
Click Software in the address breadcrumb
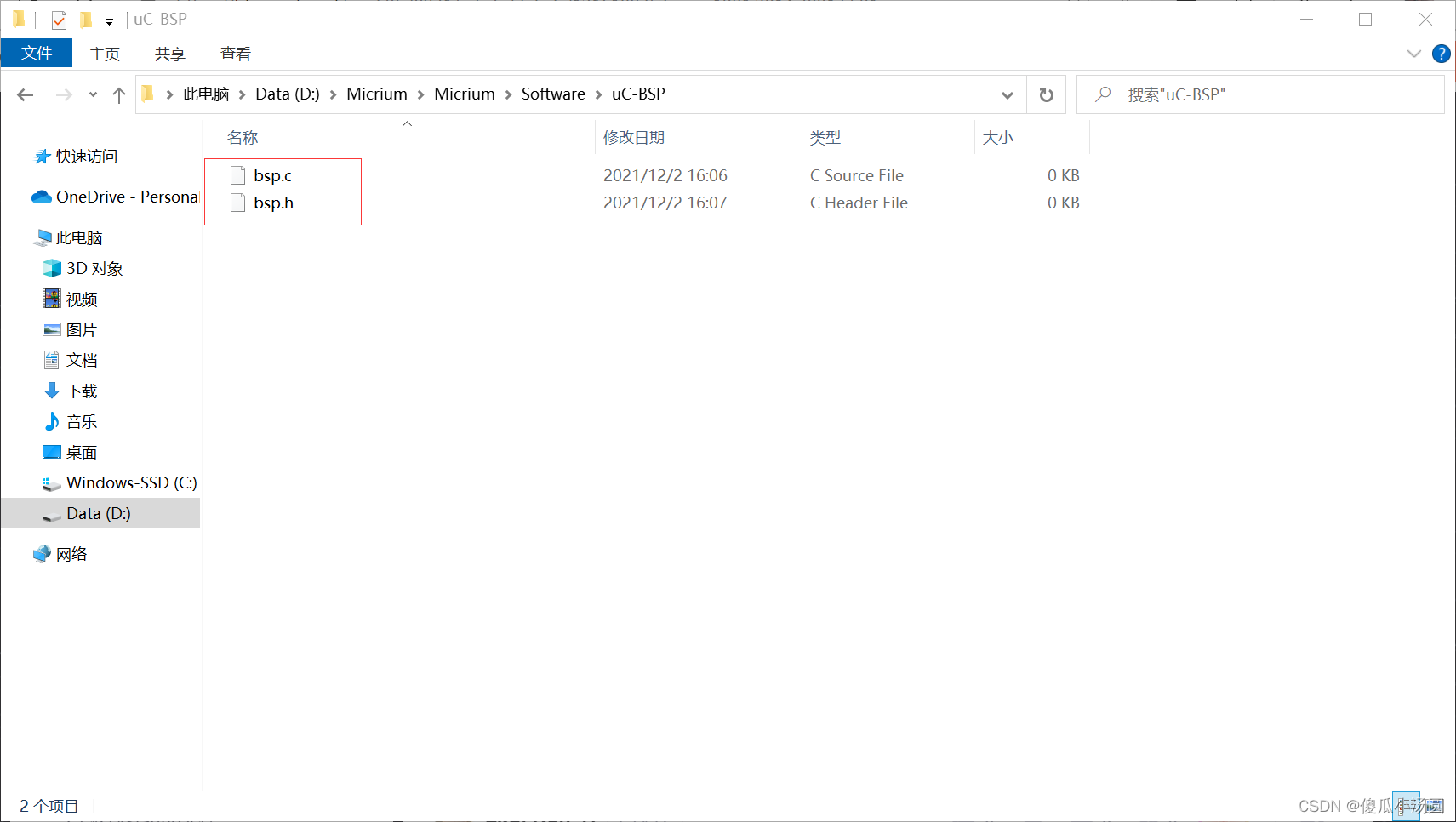(x=553, y=94)
